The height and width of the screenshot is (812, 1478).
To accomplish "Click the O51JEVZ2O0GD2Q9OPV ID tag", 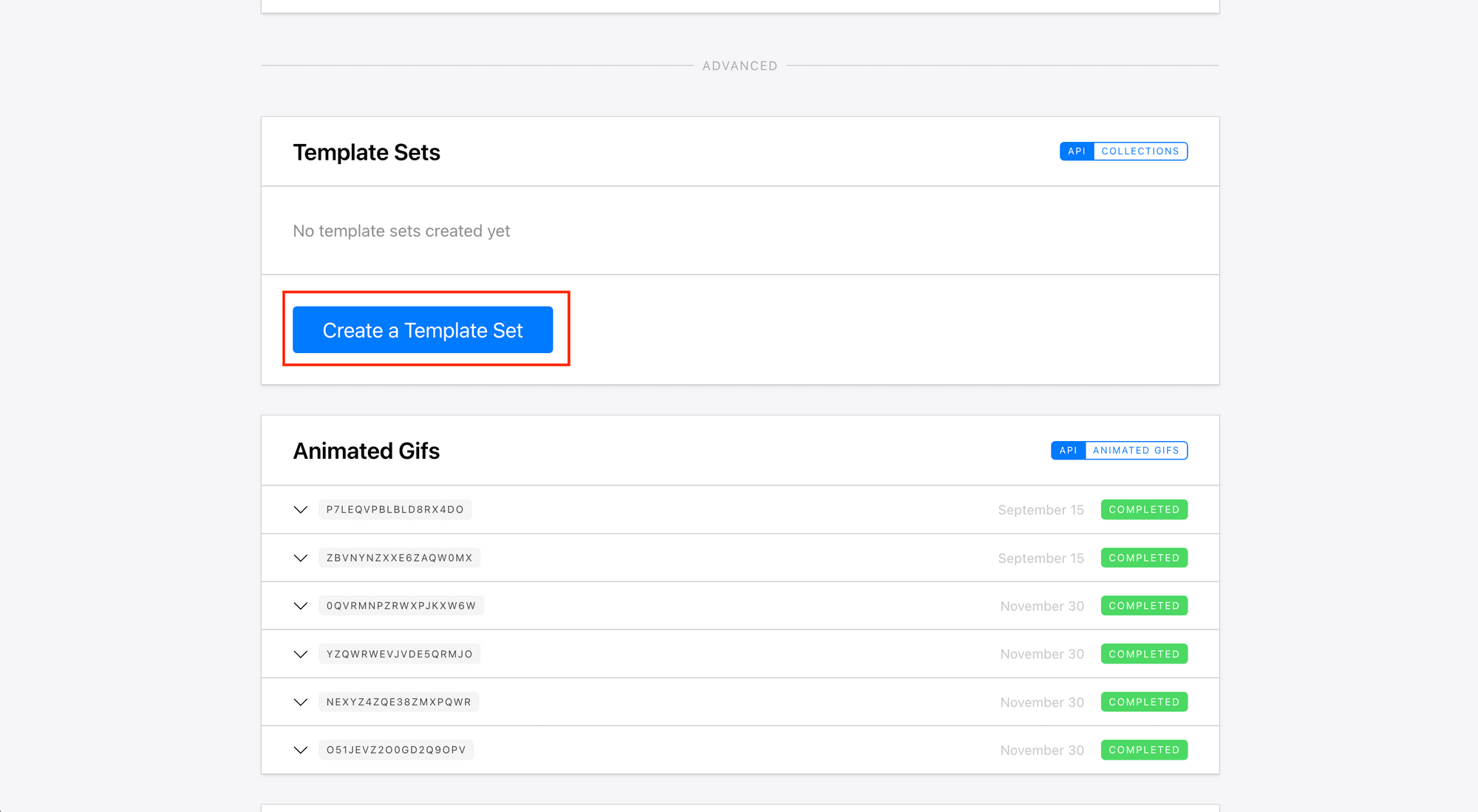I will tap(396, 750).
